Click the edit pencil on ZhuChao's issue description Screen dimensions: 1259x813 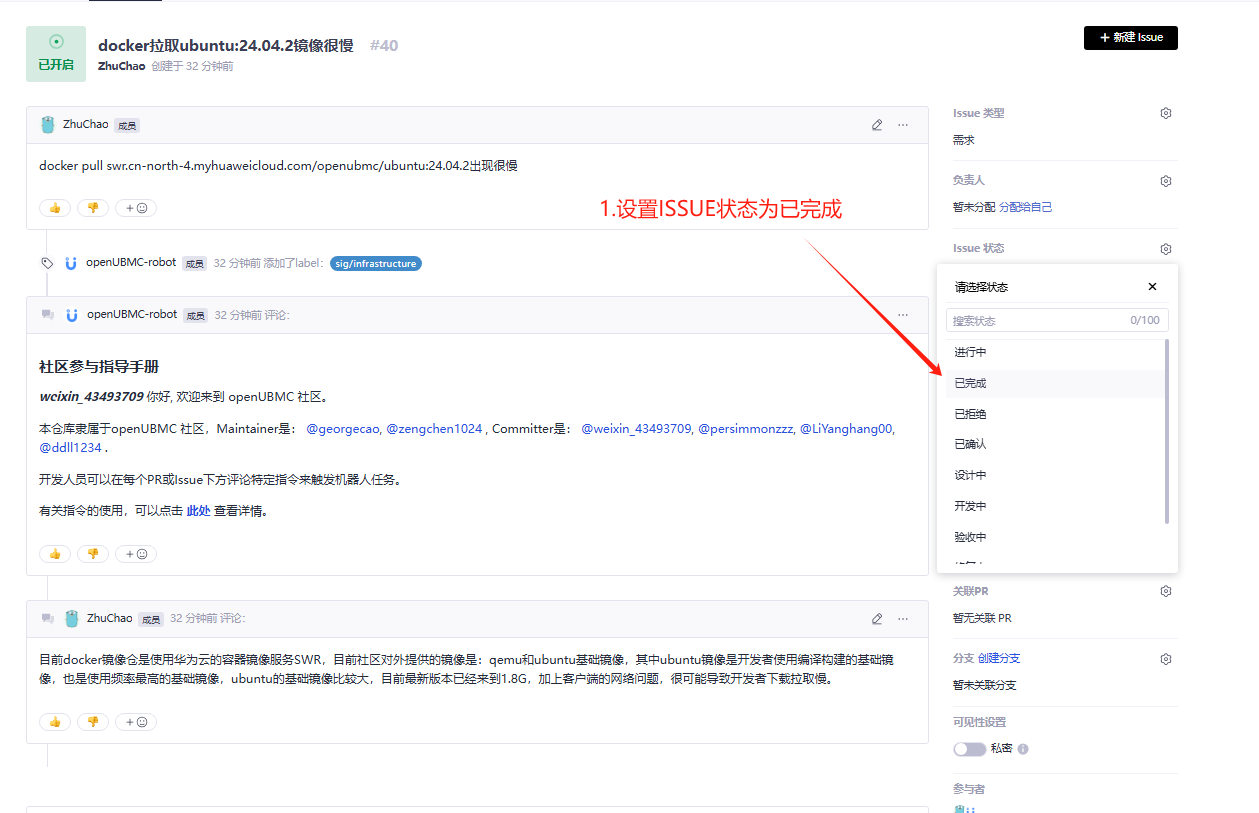[x=877, y=124]
